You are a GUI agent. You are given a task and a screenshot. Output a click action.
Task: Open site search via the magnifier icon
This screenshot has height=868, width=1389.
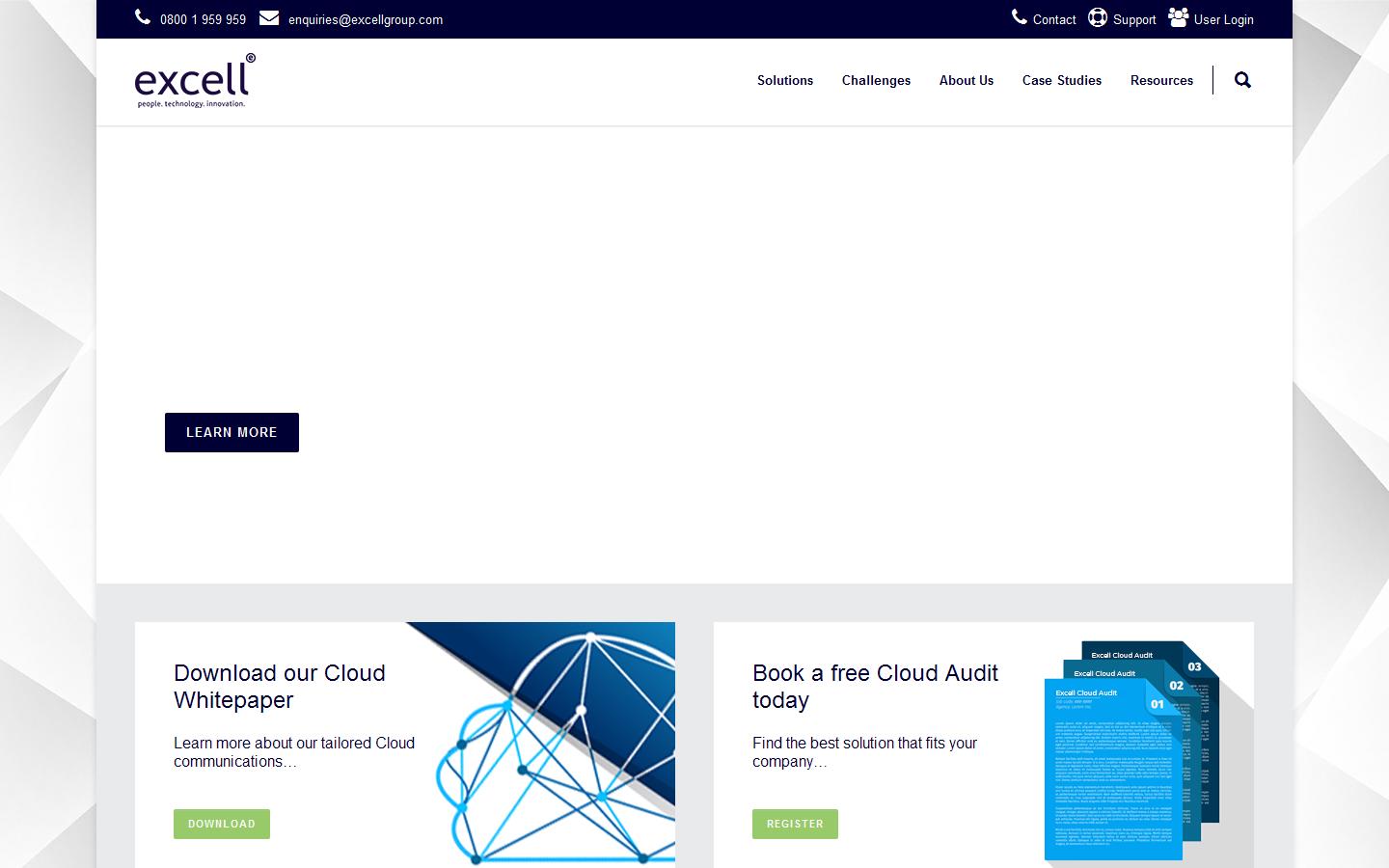click(x=1242, y=80)
